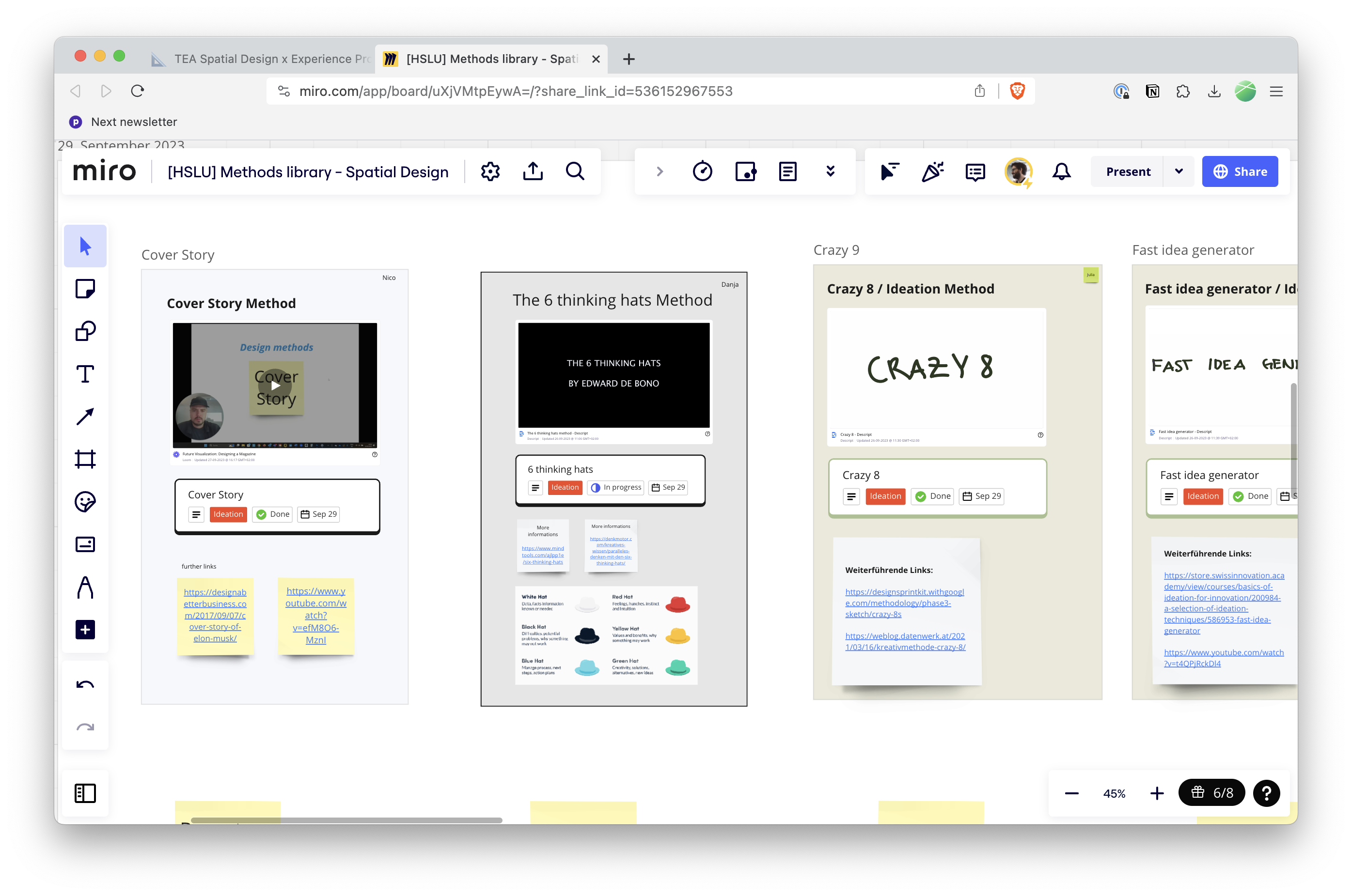This screenshot has height=896, width=1352.
Task: Toggle the frames side panel
Action: click(x=85, y=793)
